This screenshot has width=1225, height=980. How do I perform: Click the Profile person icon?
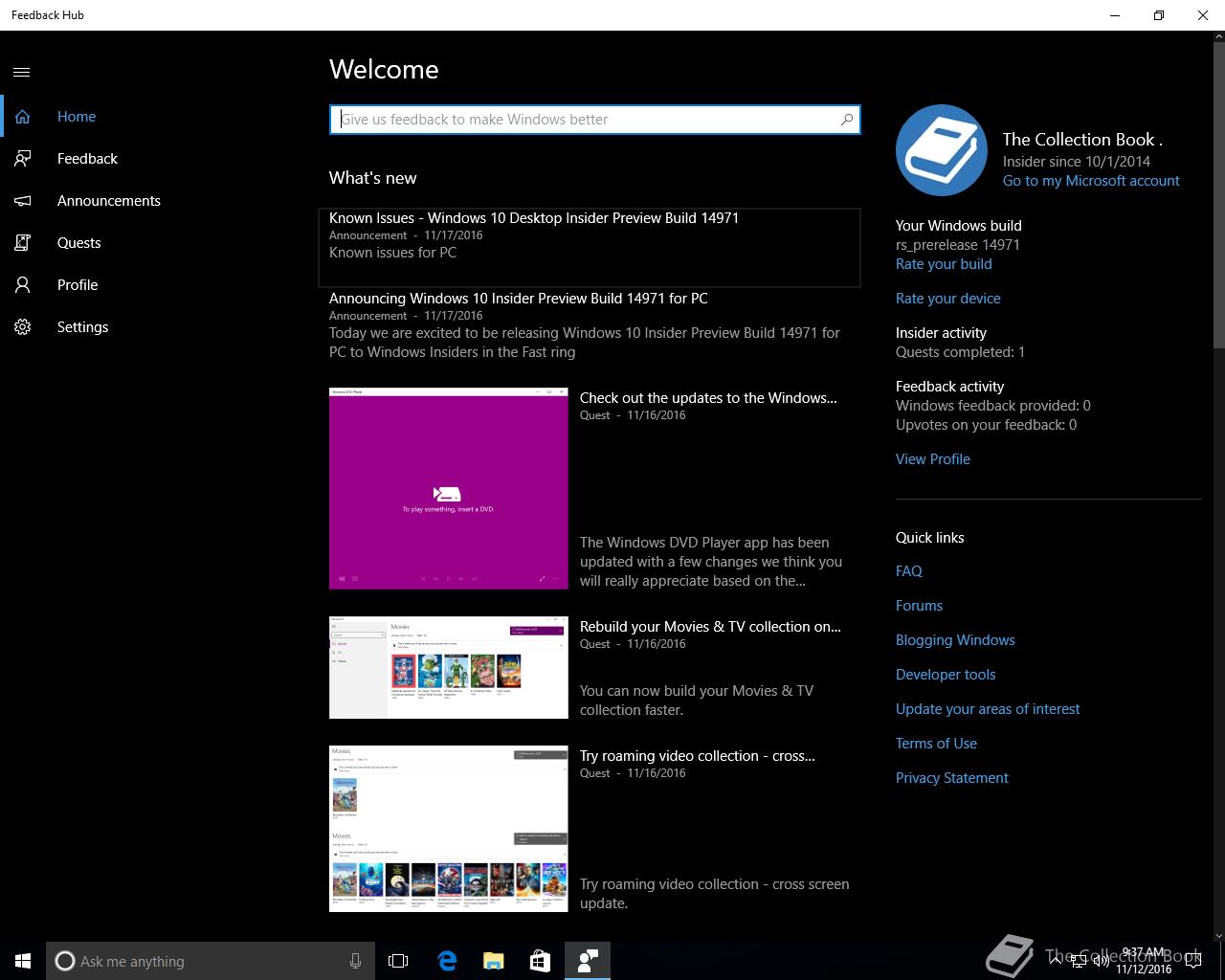pos(22,285)
